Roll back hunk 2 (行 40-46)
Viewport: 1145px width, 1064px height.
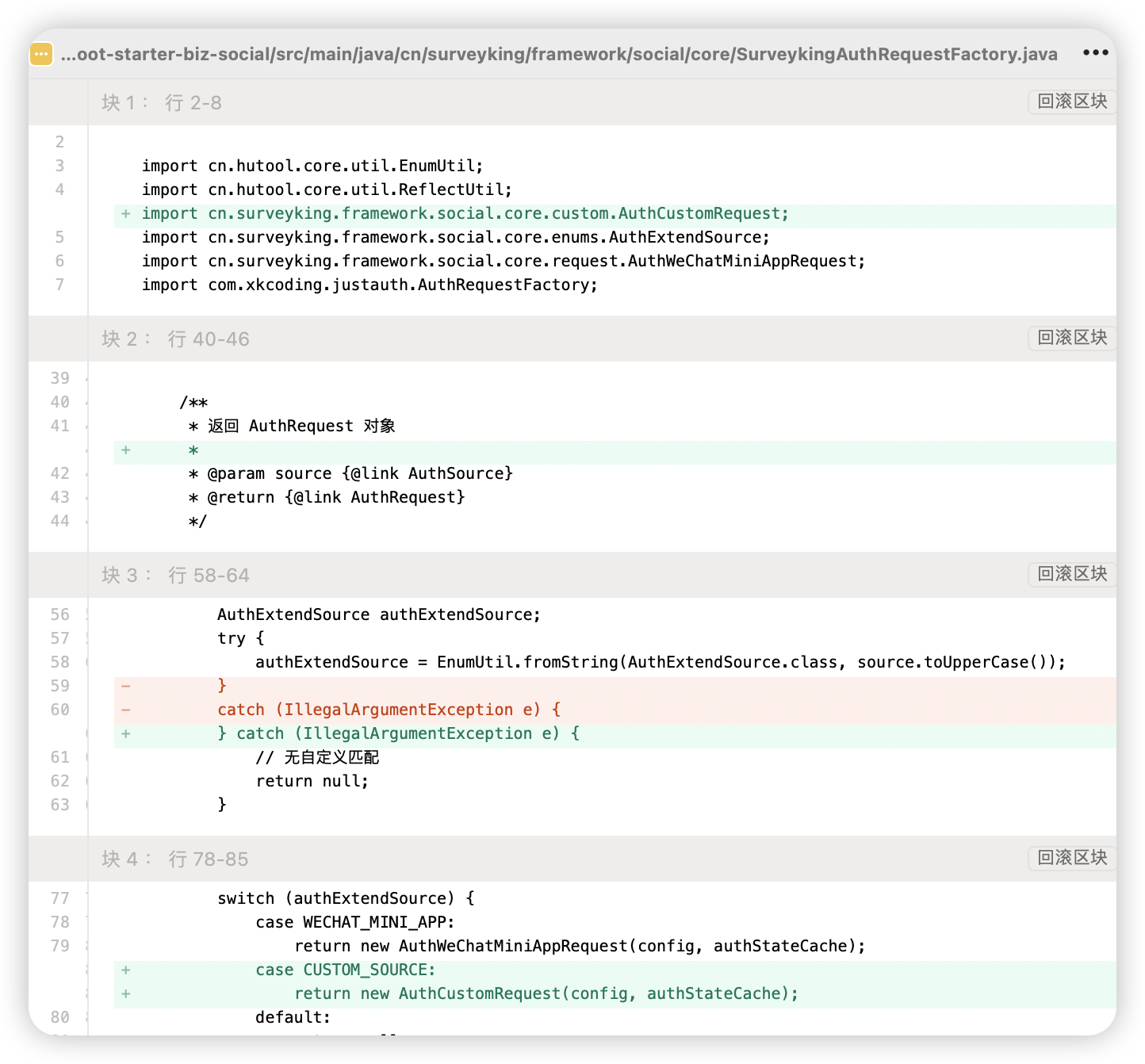(x=1072, y=338)
